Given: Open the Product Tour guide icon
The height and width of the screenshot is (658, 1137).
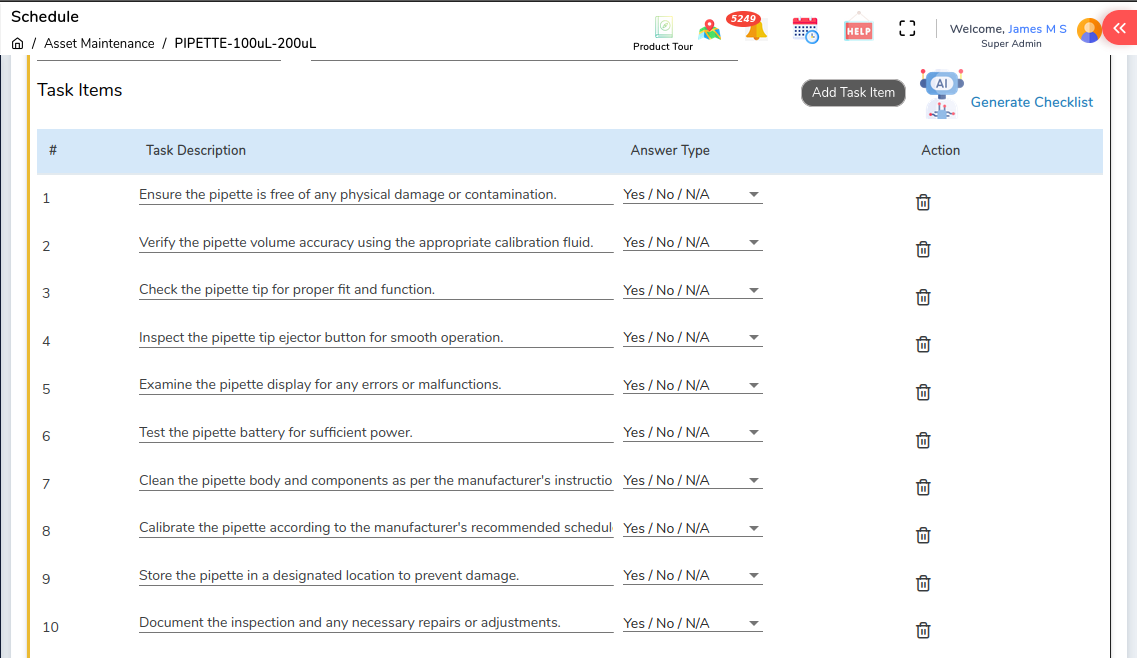Looking at the screenshot, I should tap(663, 28).
